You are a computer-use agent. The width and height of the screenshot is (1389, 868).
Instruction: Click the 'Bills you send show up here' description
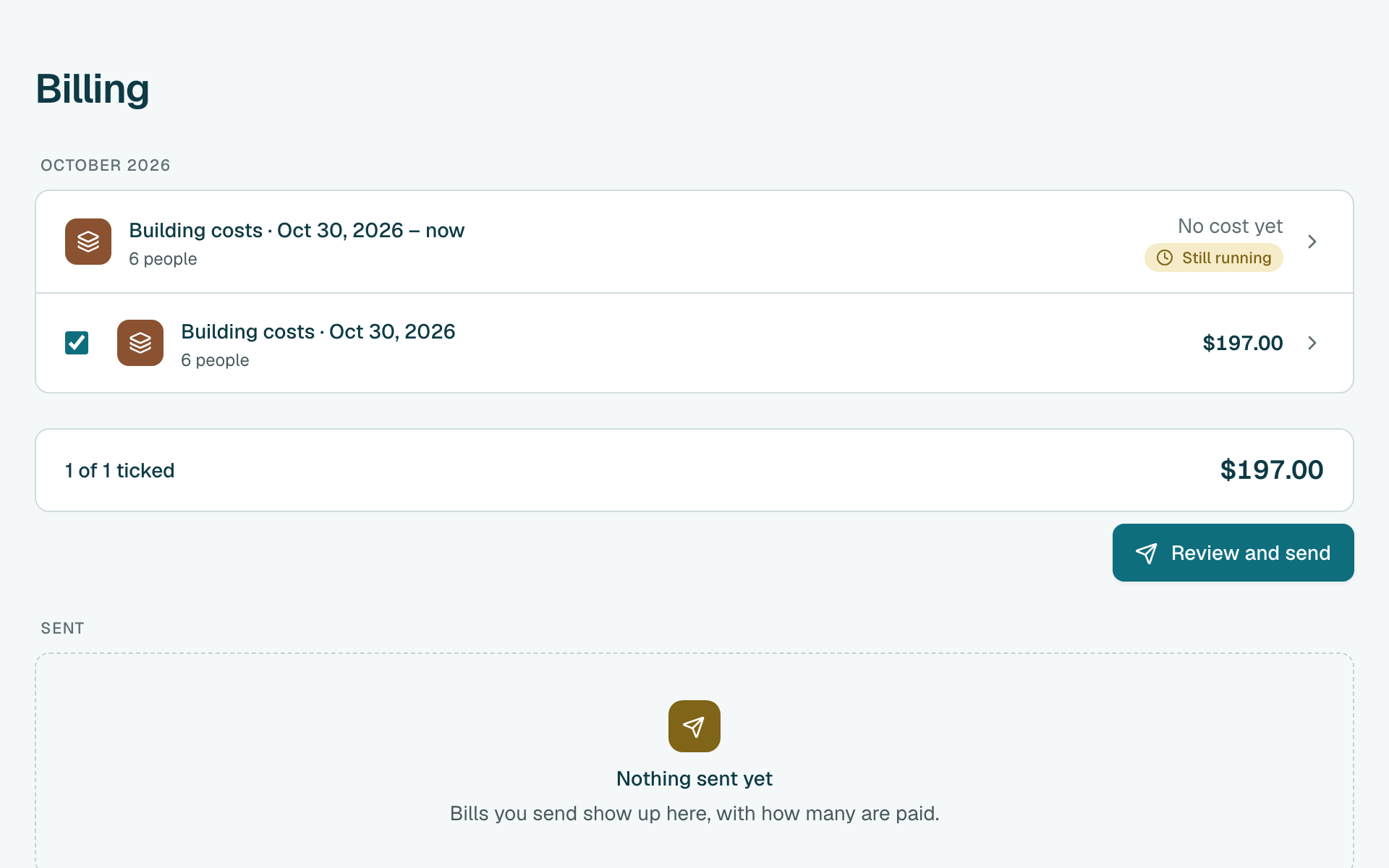point(694,813)
